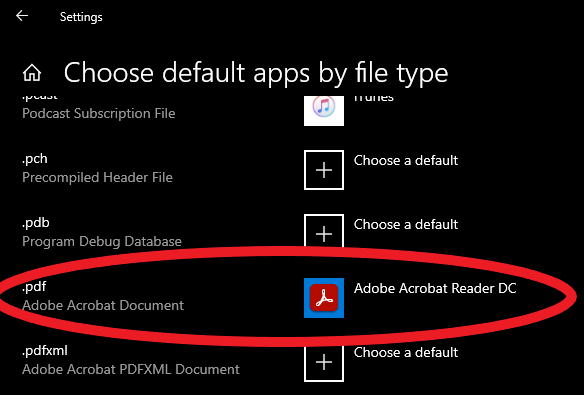Click the Adobe Acrobat Reader icon for .pdf
Viewport: 584px width, 395px height.
(x=324, y=298)
